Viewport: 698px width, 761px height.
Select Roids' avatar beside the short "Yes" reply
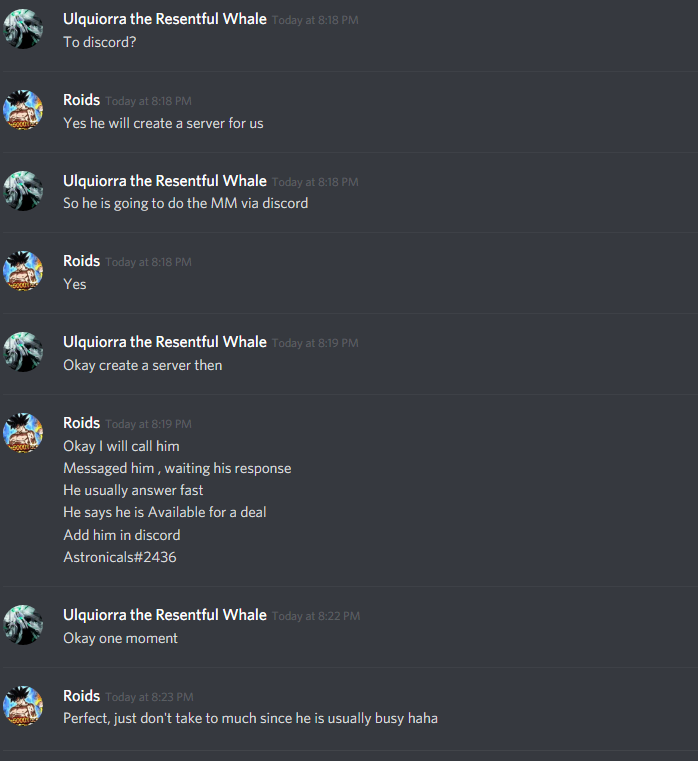(x=23, y=271)
